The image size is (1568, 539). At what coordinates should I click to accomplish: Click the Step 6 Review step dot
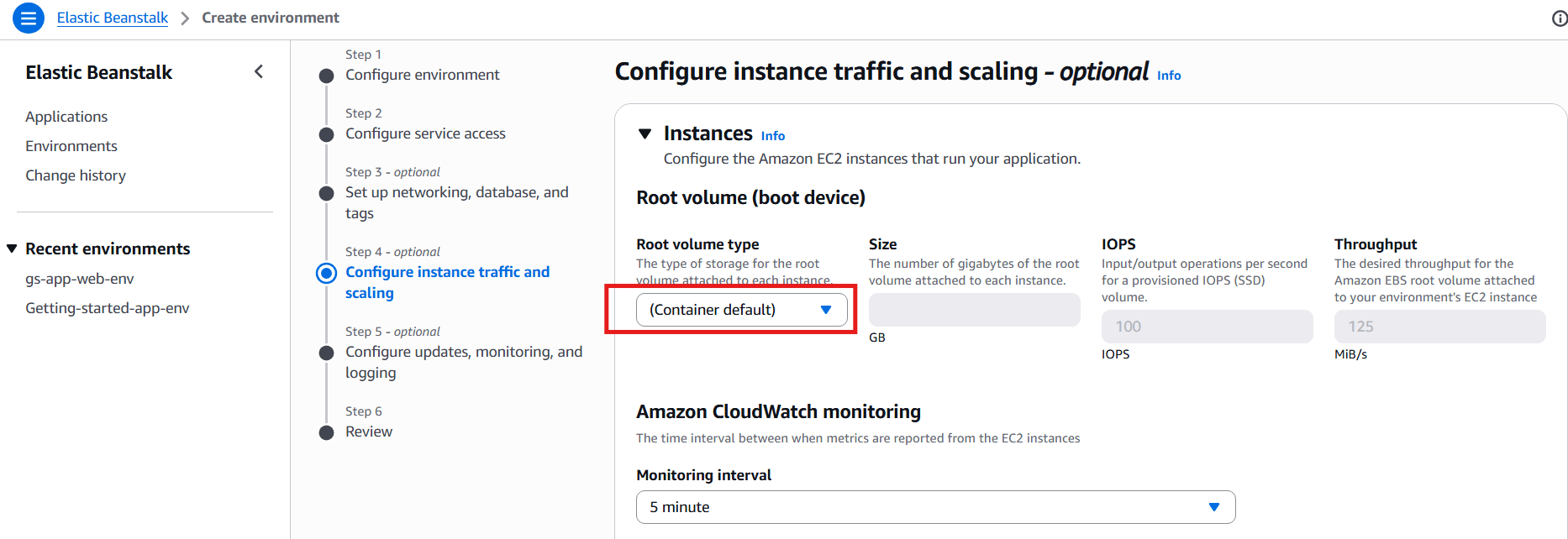coord(327,433)
